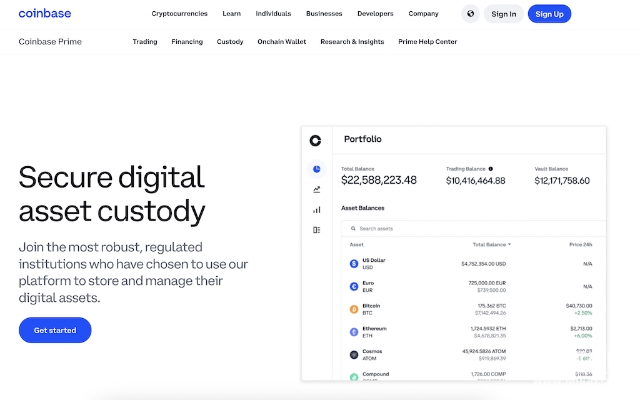Click the 45,924.5826 ATOM balance

click(x=484, y=351)
